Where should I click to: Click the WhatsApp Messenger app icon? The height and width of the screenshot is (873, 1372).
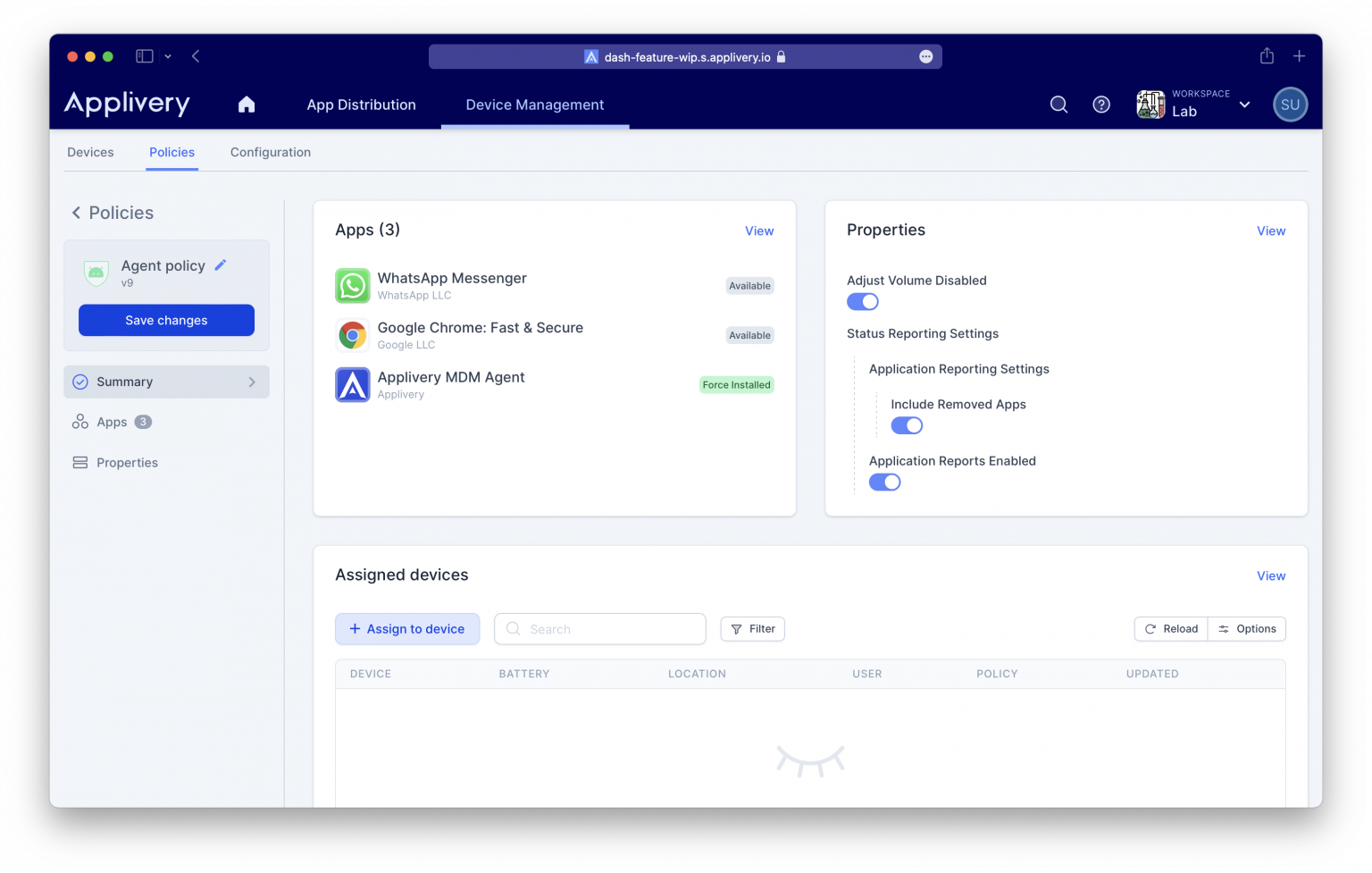(352, 285)
